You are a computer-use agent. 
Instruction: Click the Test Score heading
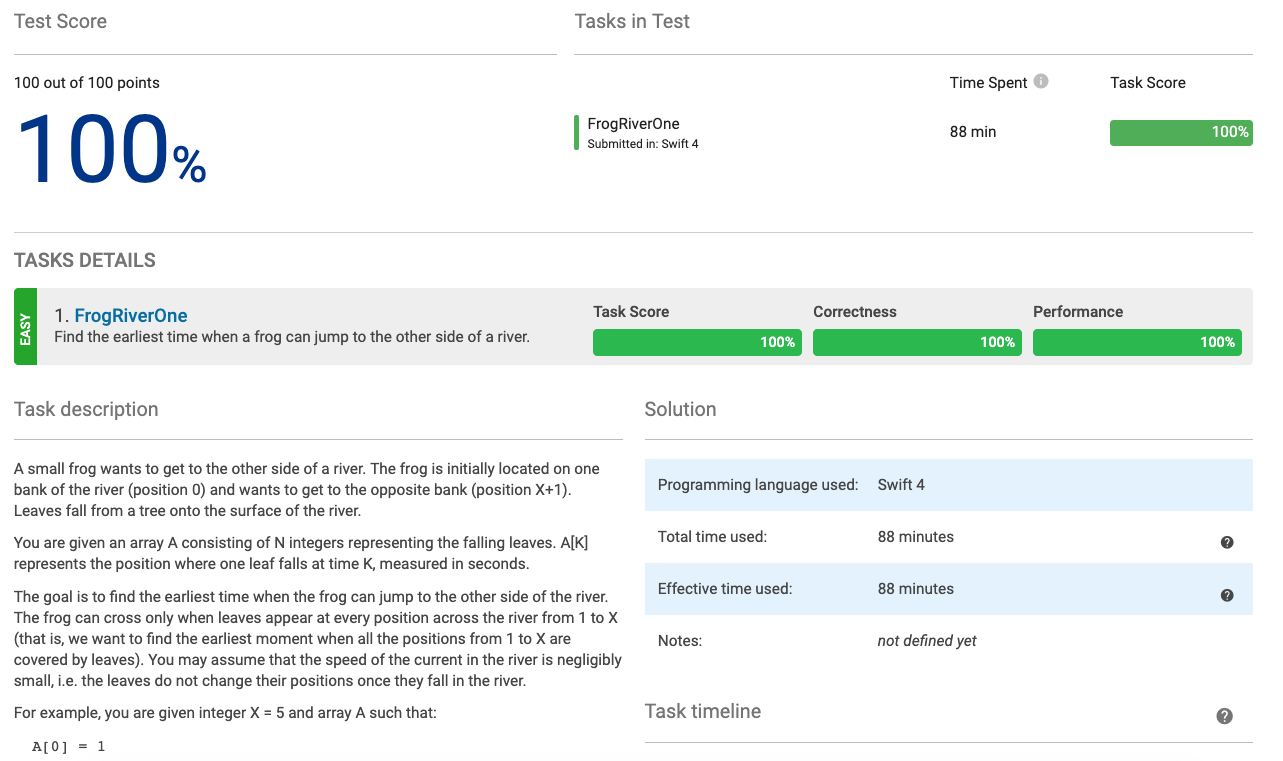60,22
